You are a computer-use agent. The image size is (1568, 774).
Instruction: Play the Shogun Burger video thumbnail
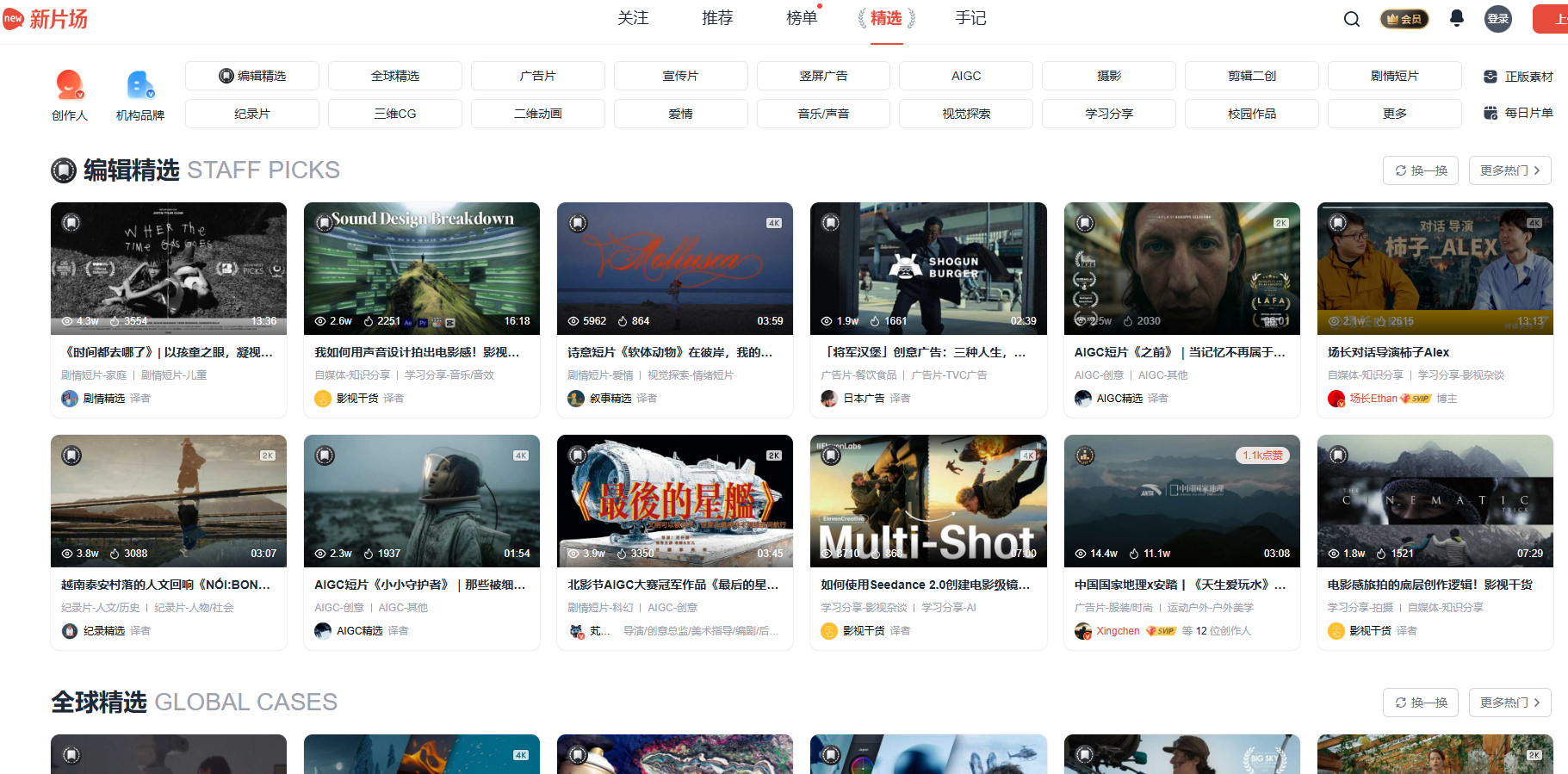[927, 268]
